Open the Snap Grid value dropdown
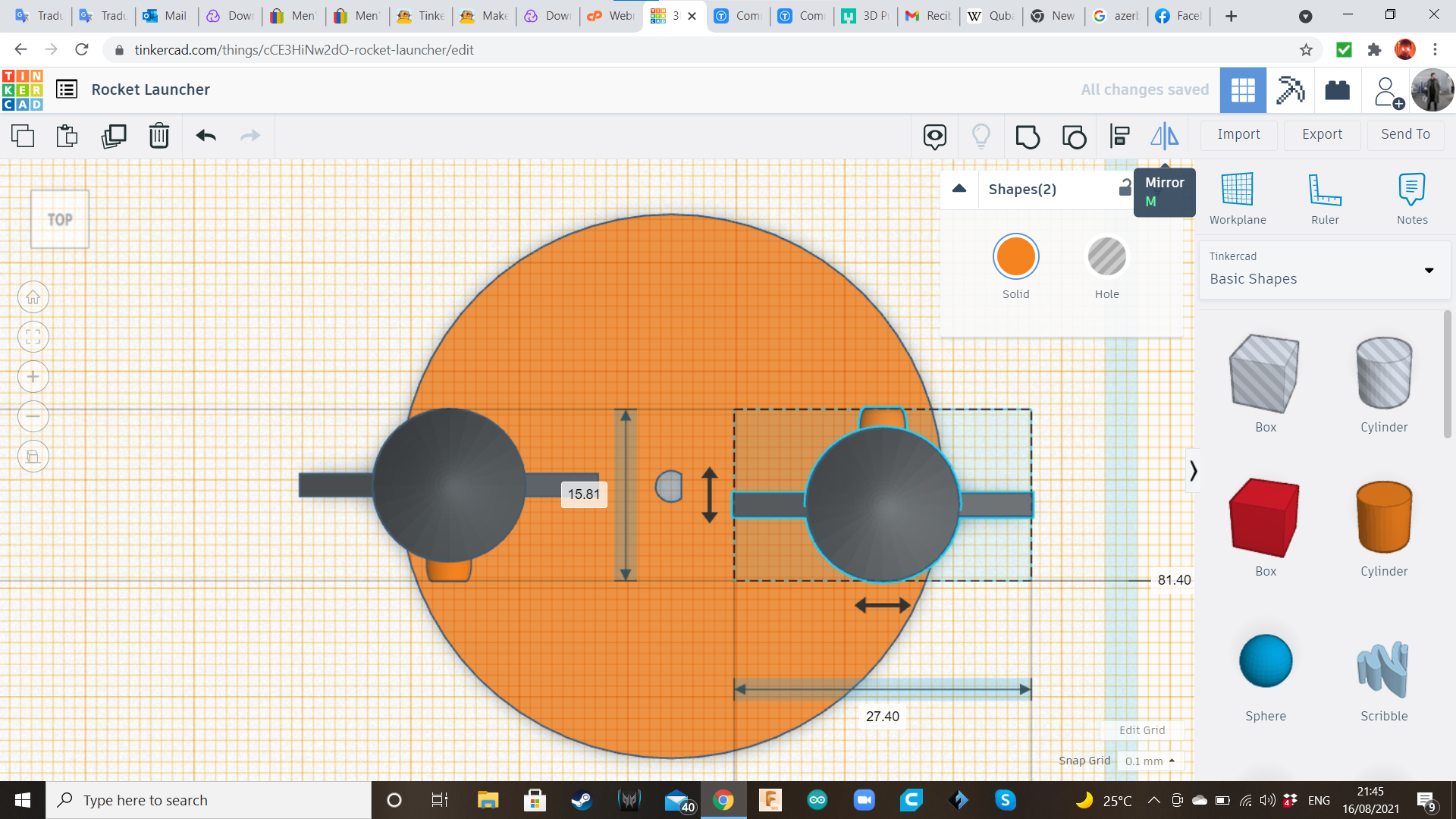The width and height of the screenshot is (1456, 819). pyautogui.click(x=1150, y=761)
